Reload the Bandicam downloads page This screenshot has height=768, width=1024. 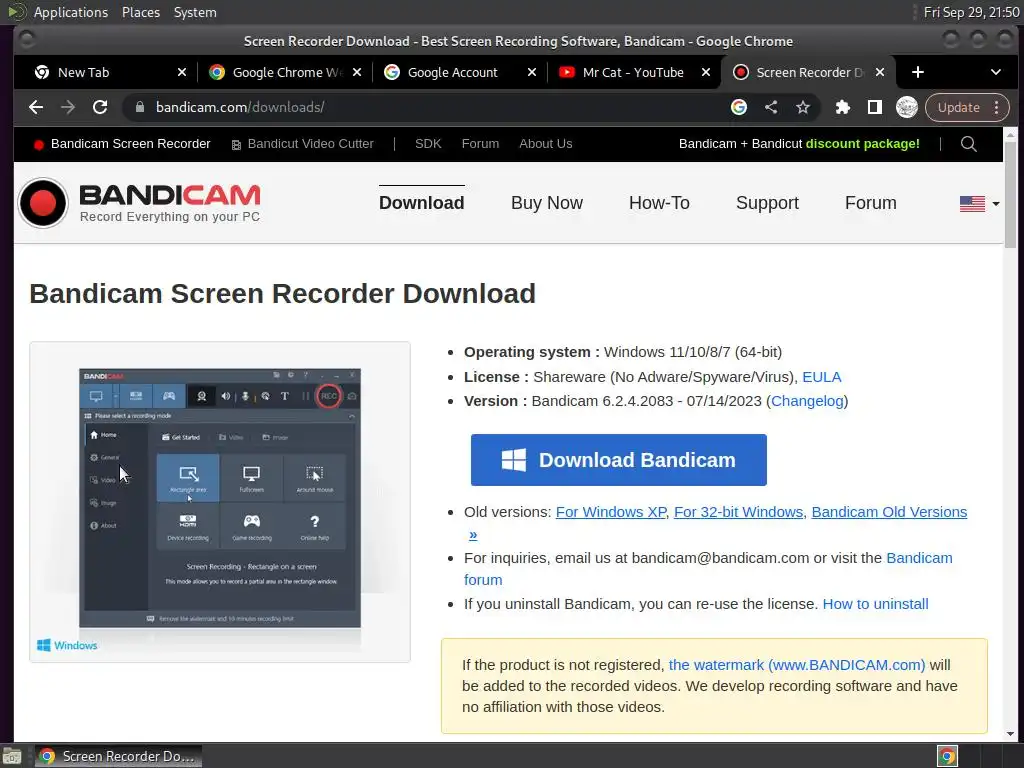[x=100, y=107]
